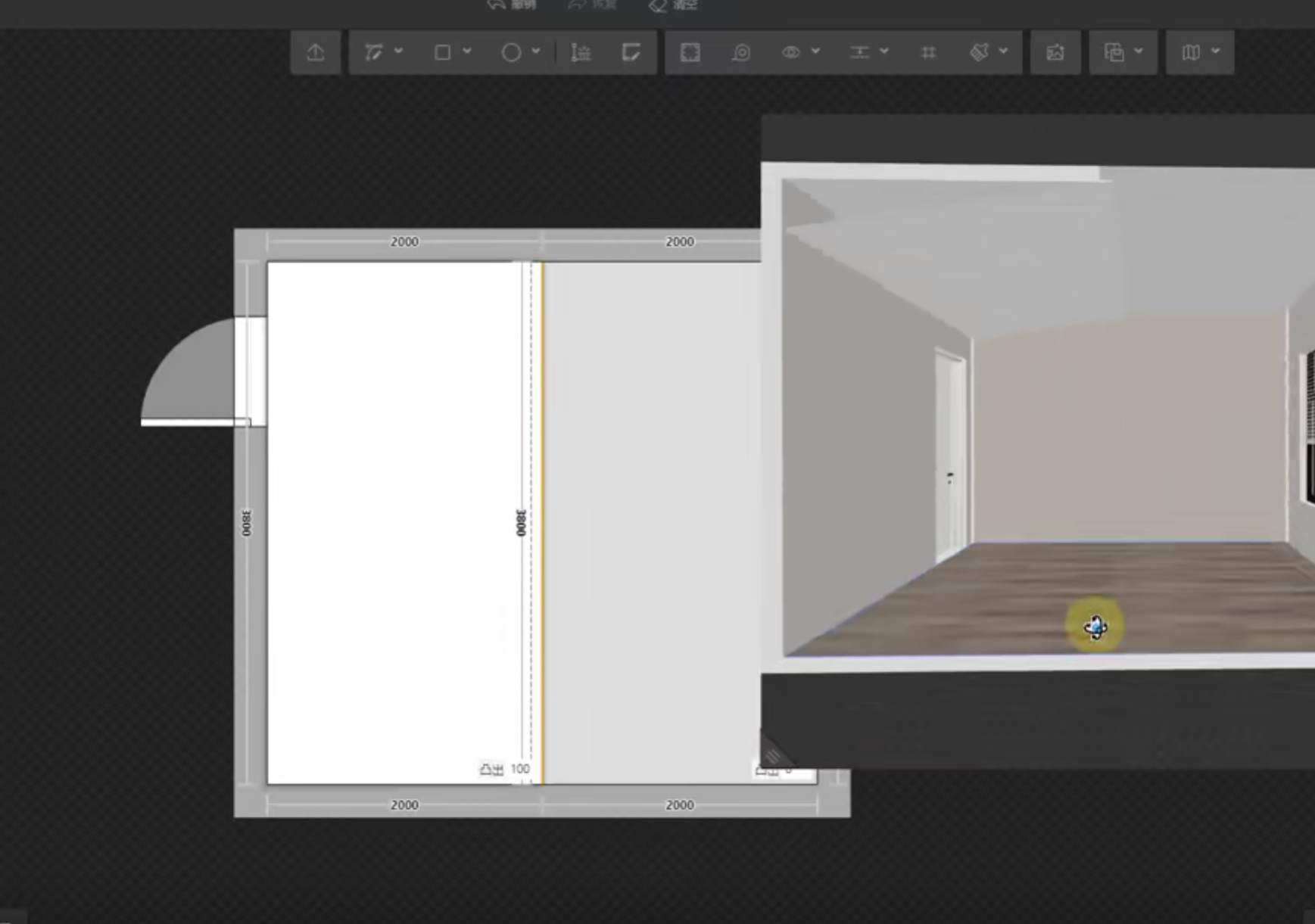Open the circle tool dropdown arrow

[x=536, y=51]
